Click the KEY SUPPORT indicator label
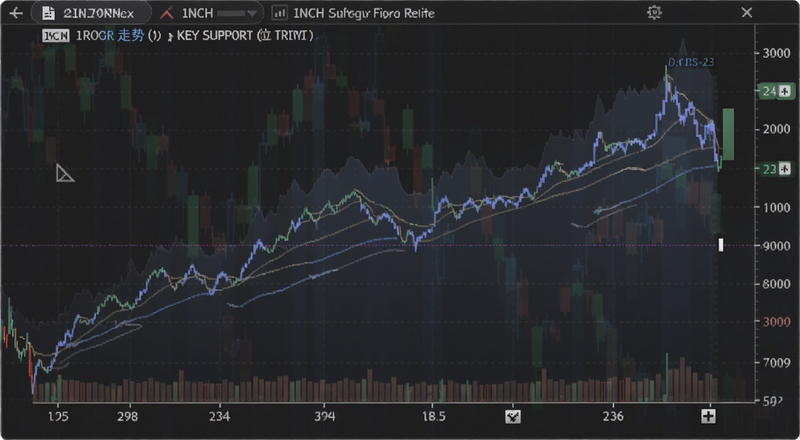 coord(215,36)
